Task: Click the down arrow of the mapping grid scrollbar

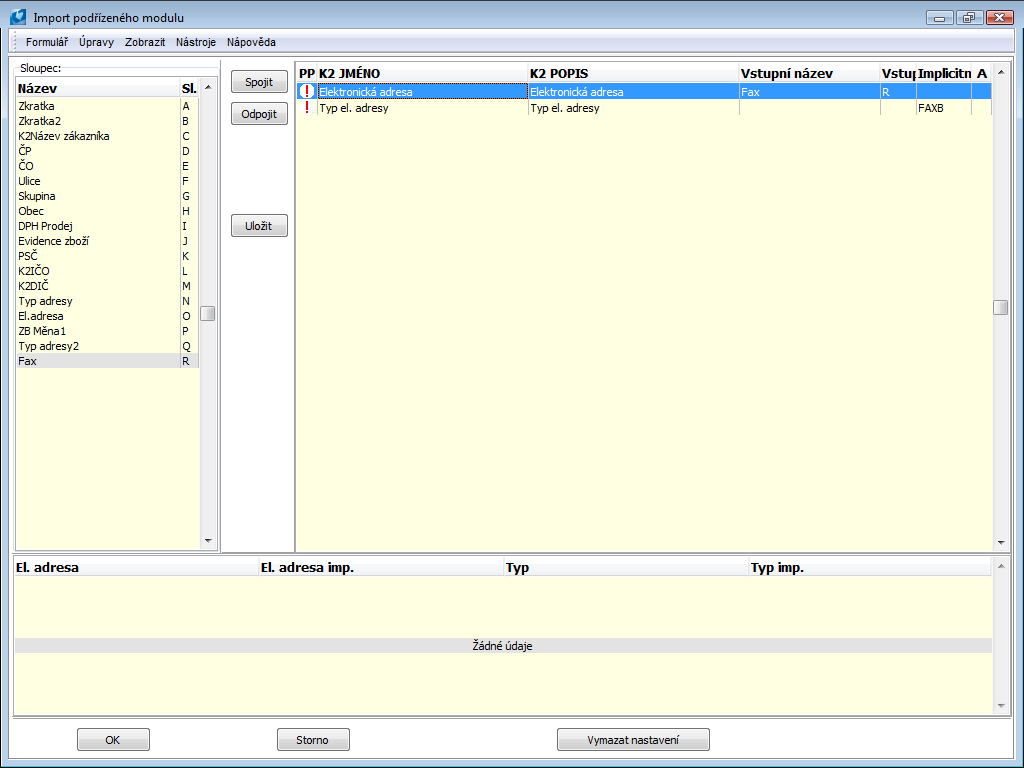Action: 1001,540
